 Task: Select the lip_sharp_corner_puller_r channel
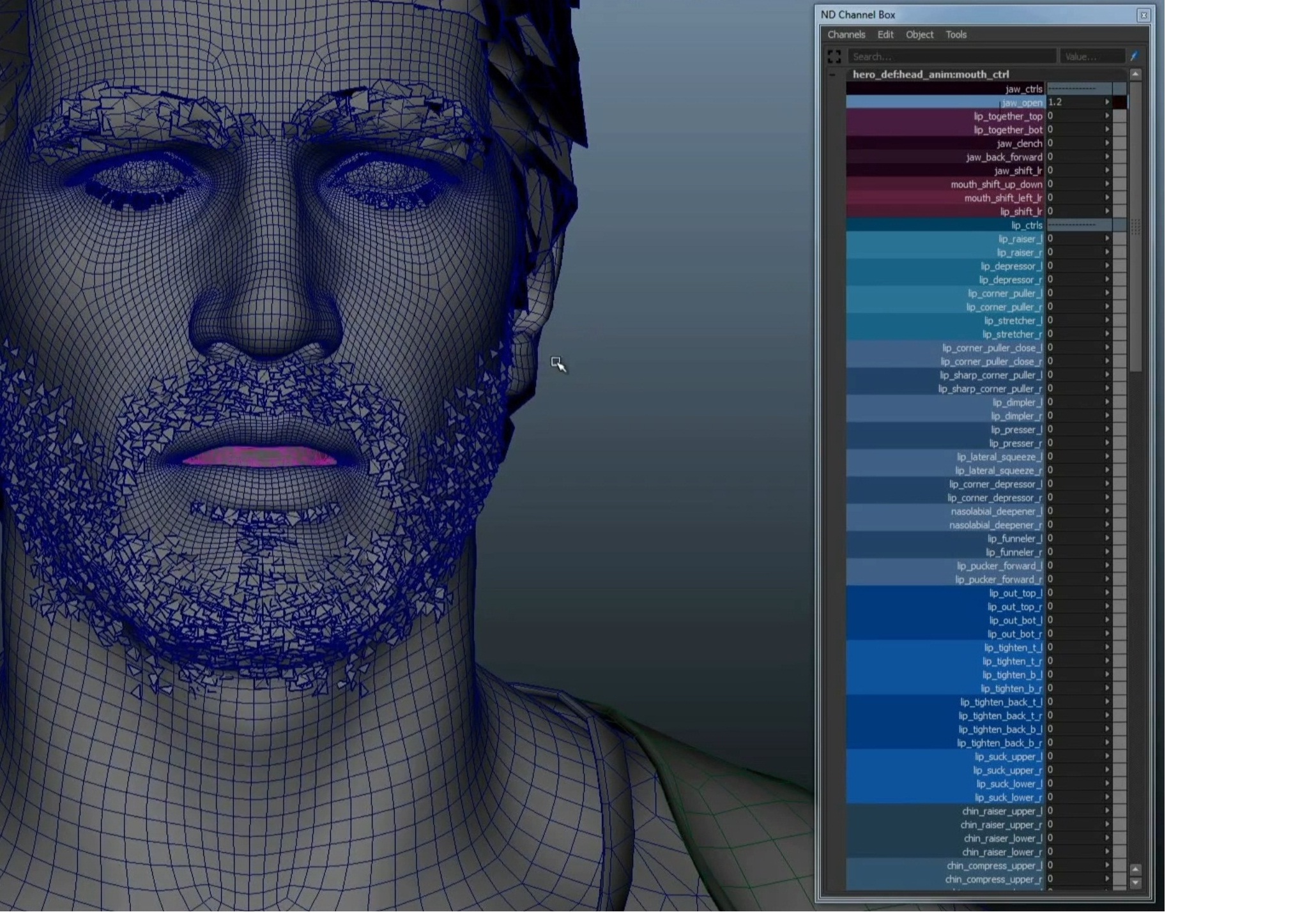(x=945, y=388)
